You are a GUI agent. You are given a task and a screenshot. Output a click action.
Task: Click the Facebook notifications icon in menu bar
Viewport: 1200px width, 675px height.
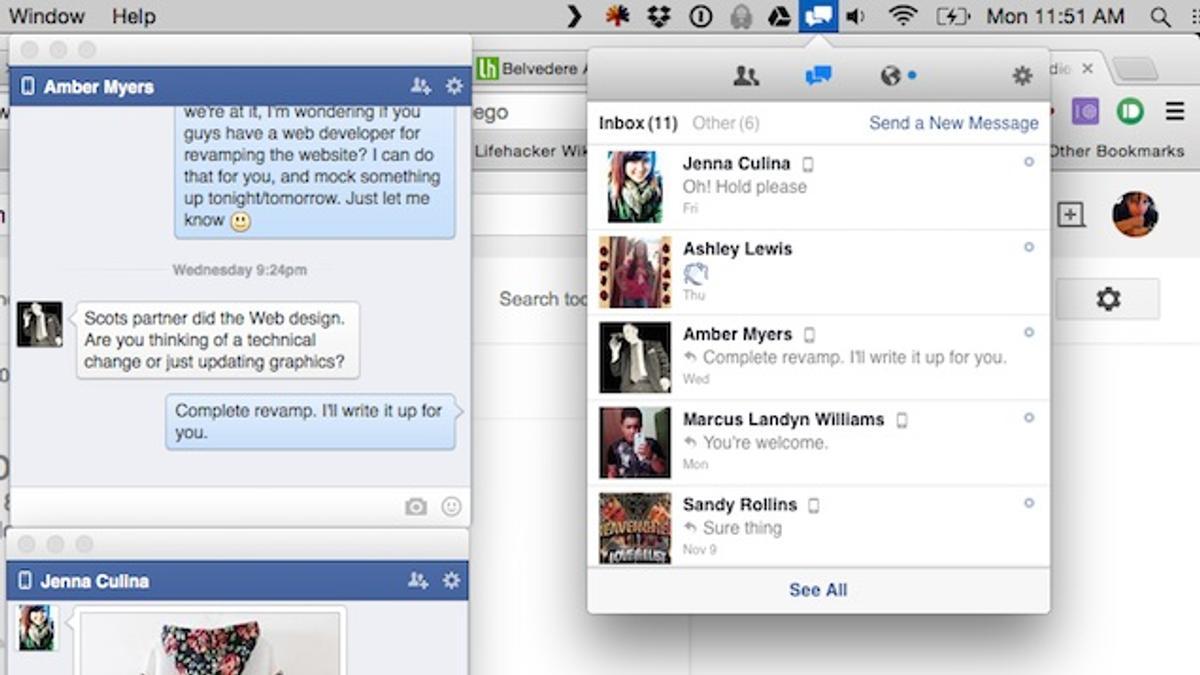820,16
